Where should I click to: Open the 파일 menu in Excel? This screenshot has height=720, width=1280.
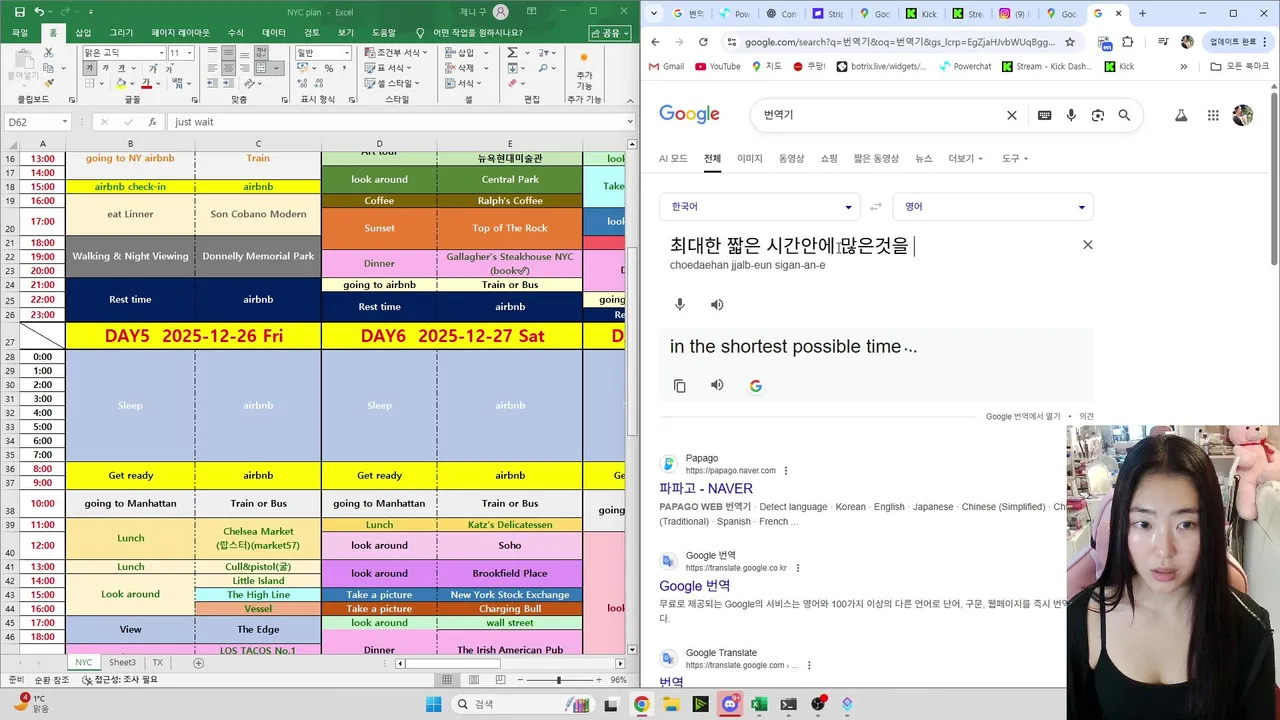click(20, 33)
